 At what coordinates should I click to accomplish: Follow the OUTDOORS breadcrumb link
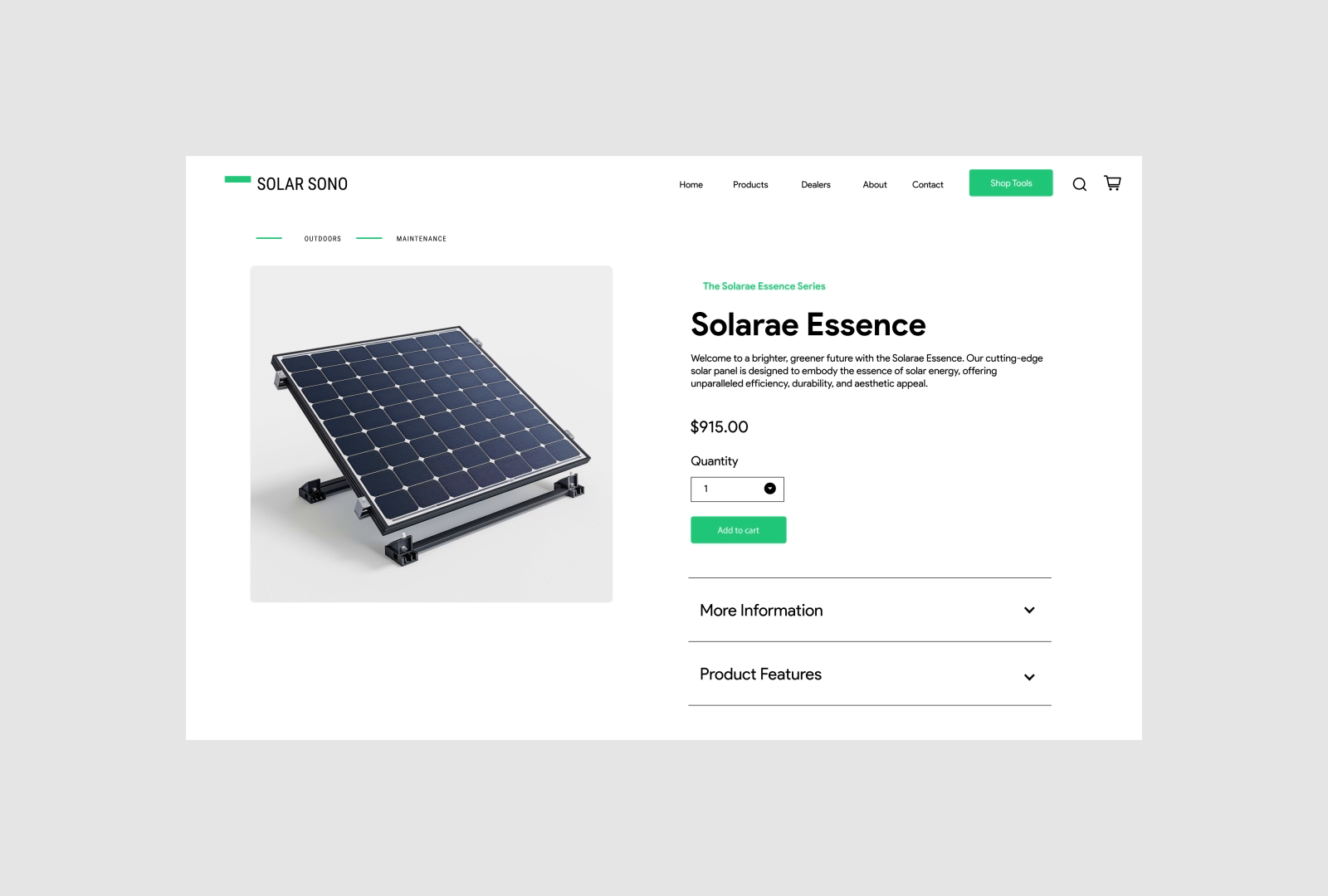click(x=322, y=238)
